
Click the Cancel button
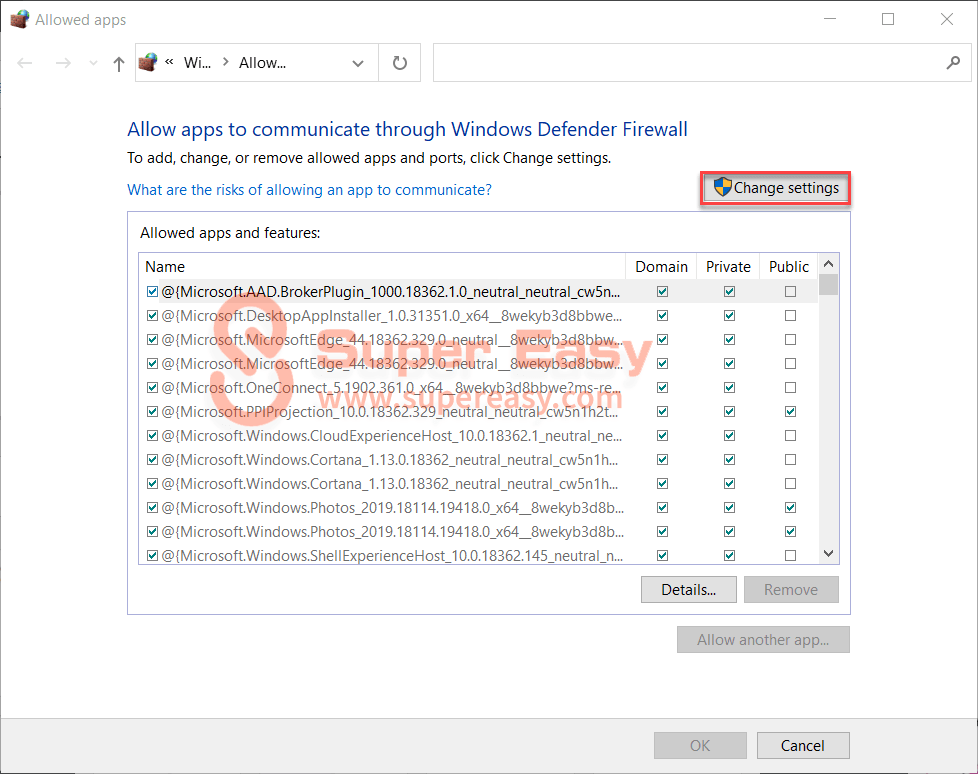(x=803, y=745)
